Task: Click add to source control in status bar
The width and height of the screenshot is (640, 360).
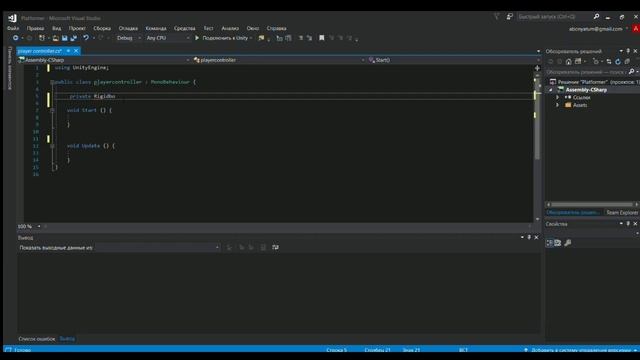Action: (580, 350)
